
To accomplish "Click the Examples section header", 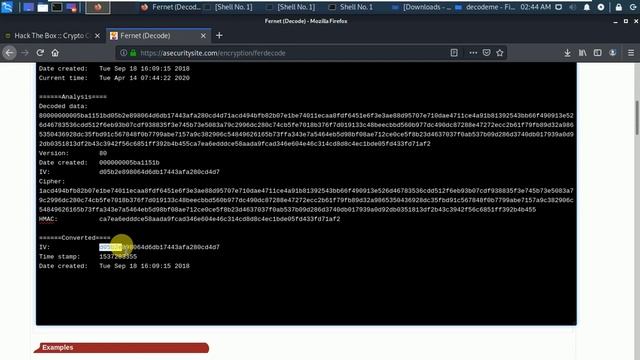I will tap(122, 347).
